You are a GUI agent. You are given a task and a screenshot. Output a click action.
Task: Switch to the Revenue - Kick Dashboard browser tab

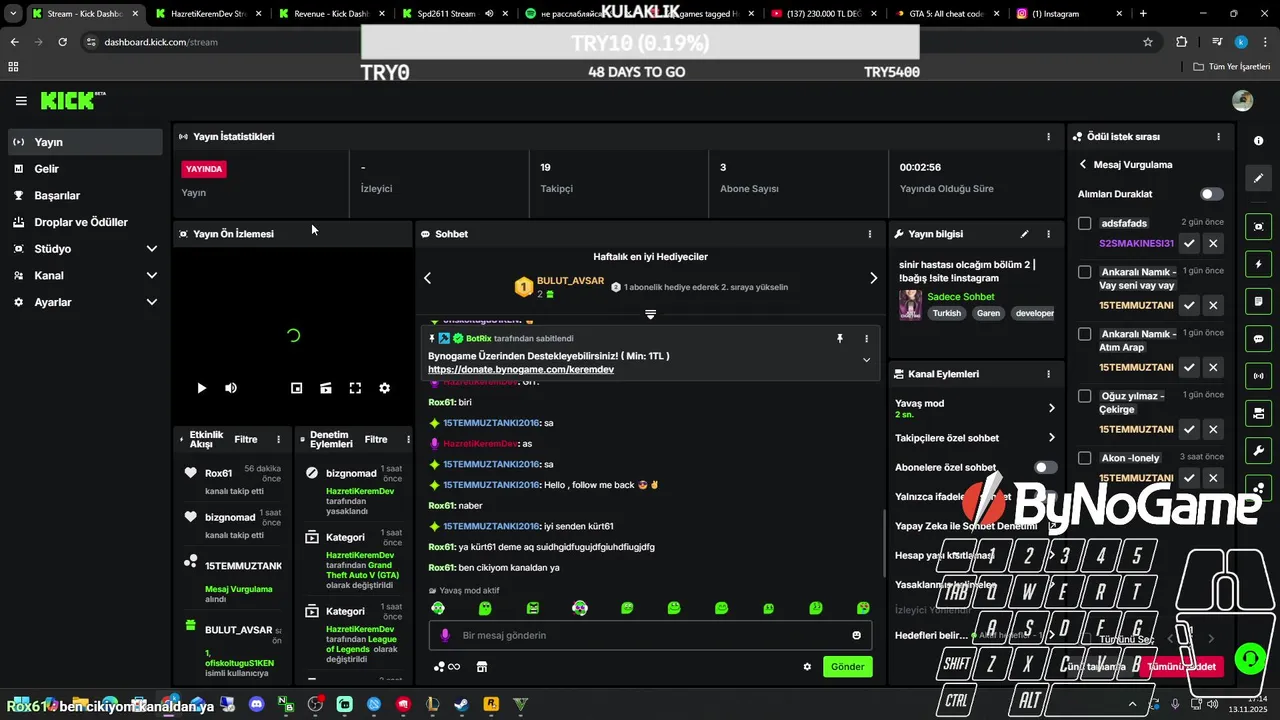coord(329,14)
